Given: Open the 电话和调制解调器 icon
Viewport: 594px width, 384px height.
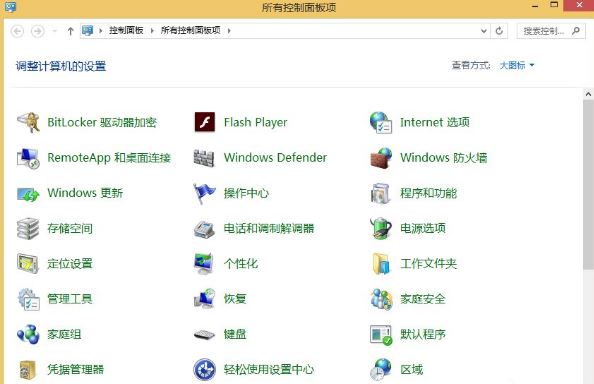Looking at the screenshot, I should [204, 229].
